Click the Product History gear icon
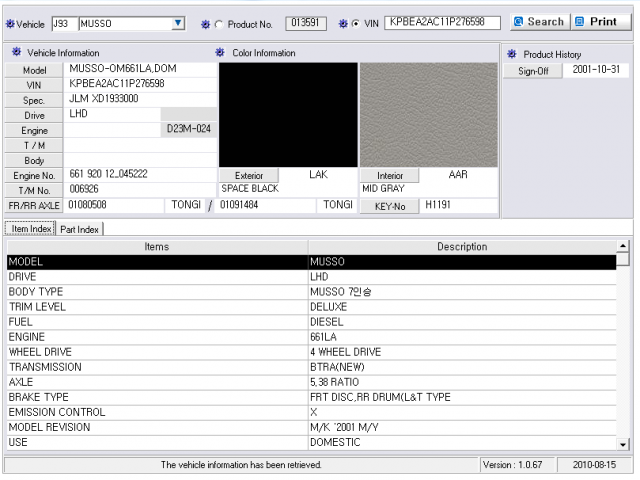 (511, 54)
